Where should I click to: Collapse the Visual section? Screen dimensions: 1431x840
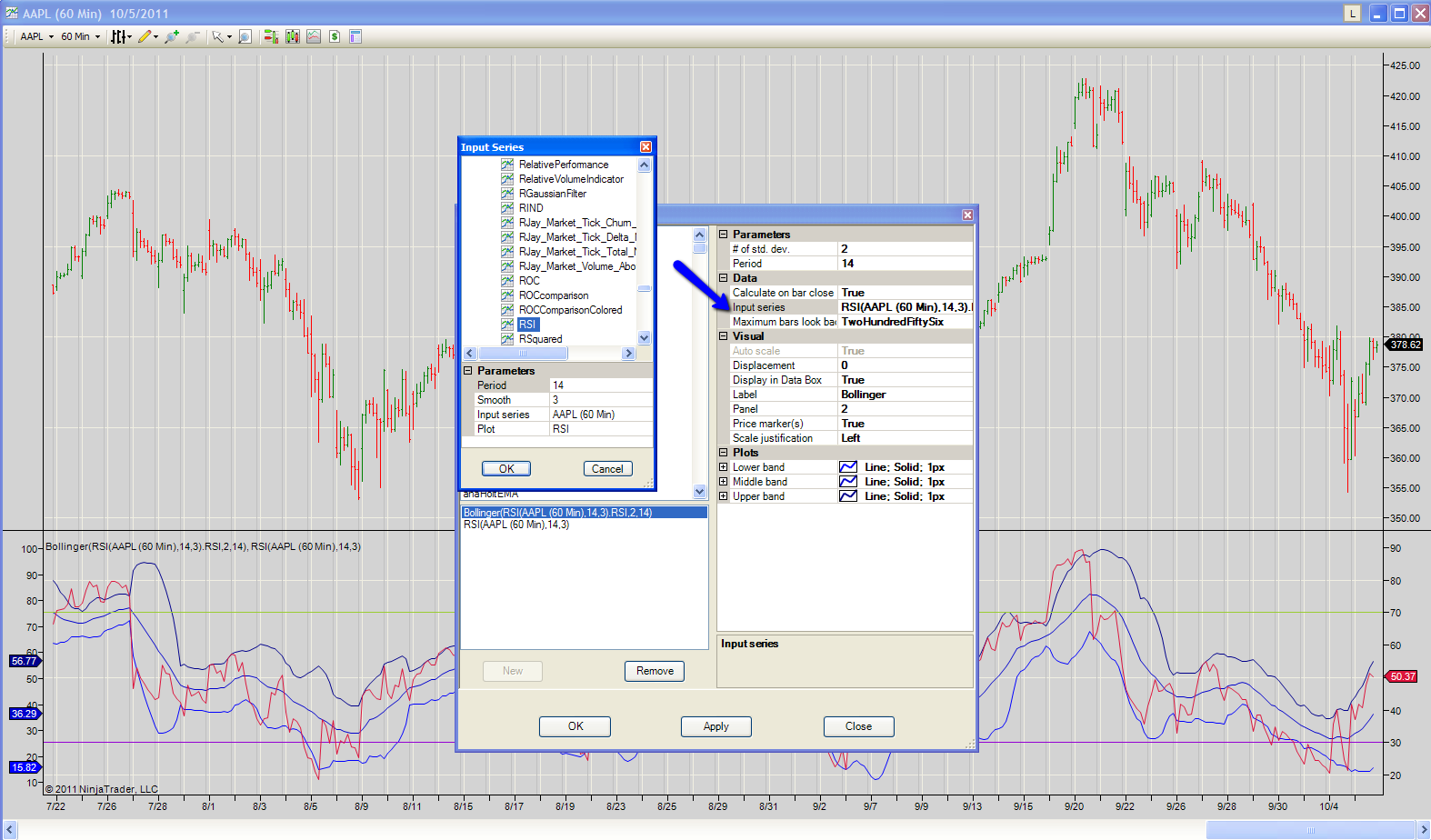[724, 336]
